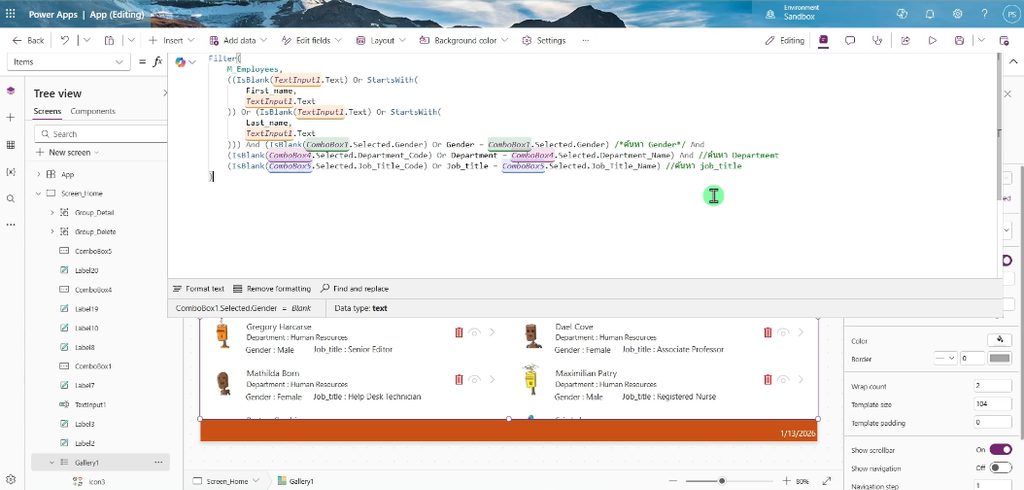
Task: Open the Gallery1 more options ellipsis
Action: coord(158,463)
